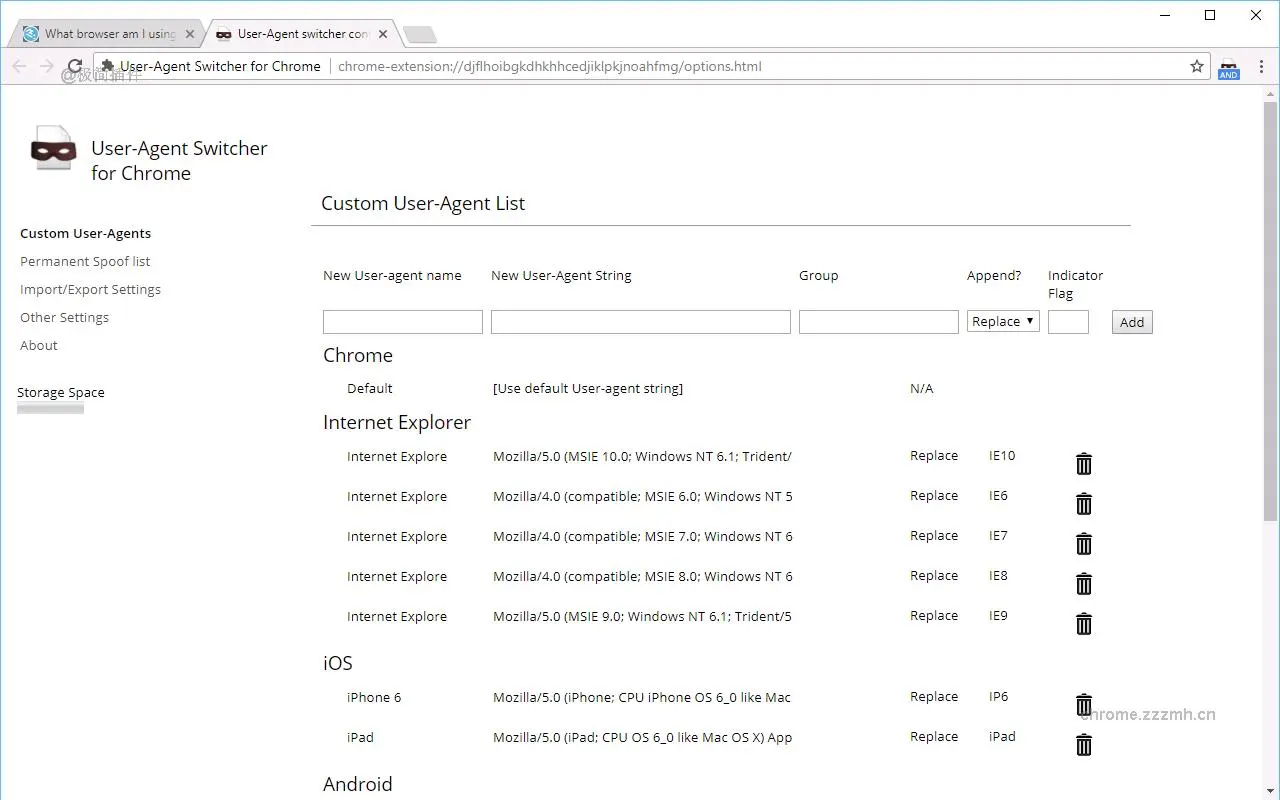Screen dimensions: 1280x800
Task: Open the Replace append mode dropdown
Action: [1002, 321]
